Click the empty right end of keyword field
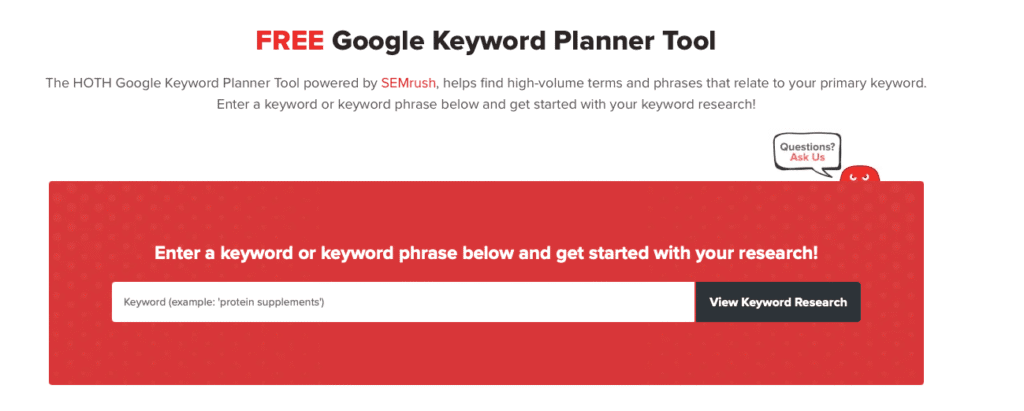Image resolution: width=1024 pixels, height=411 pixels. click(640, 302)
